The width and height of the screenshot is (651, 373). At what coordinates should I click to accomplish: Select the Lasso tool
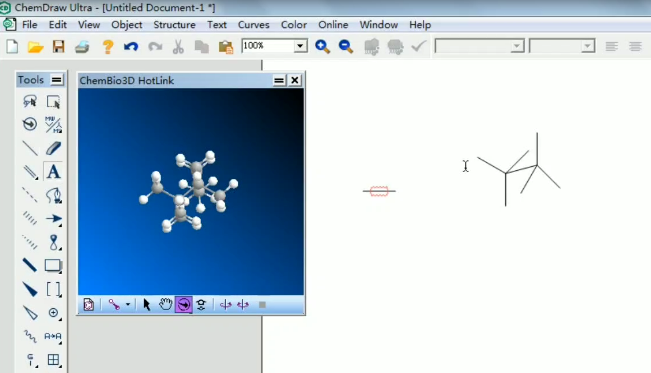[30, 101]
